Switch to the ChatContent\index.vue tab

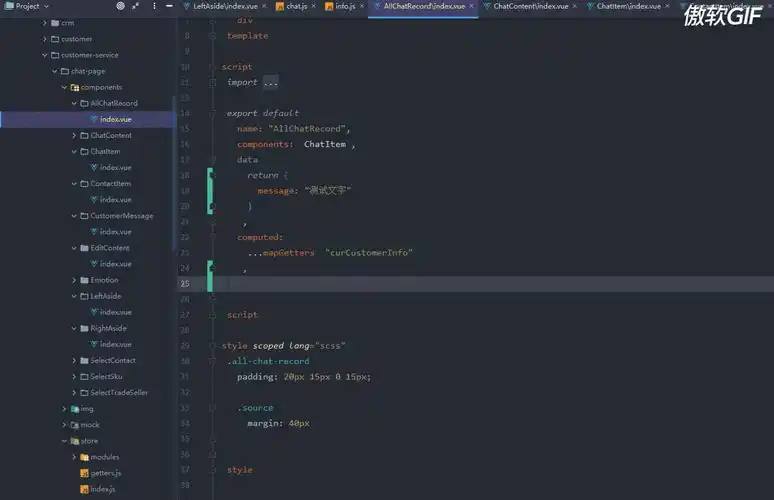[x=530, y=6]
